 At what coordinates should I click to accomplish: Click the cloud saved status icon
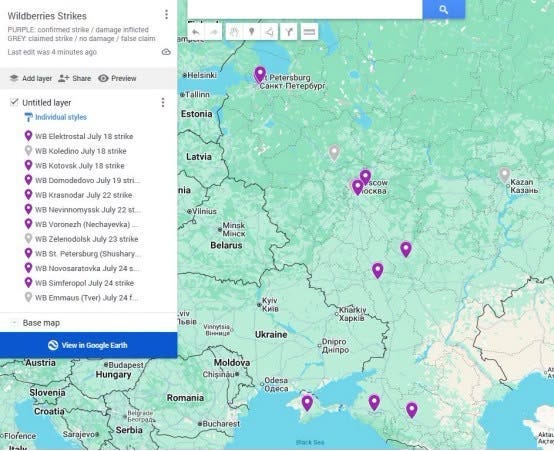click(166, 52)
